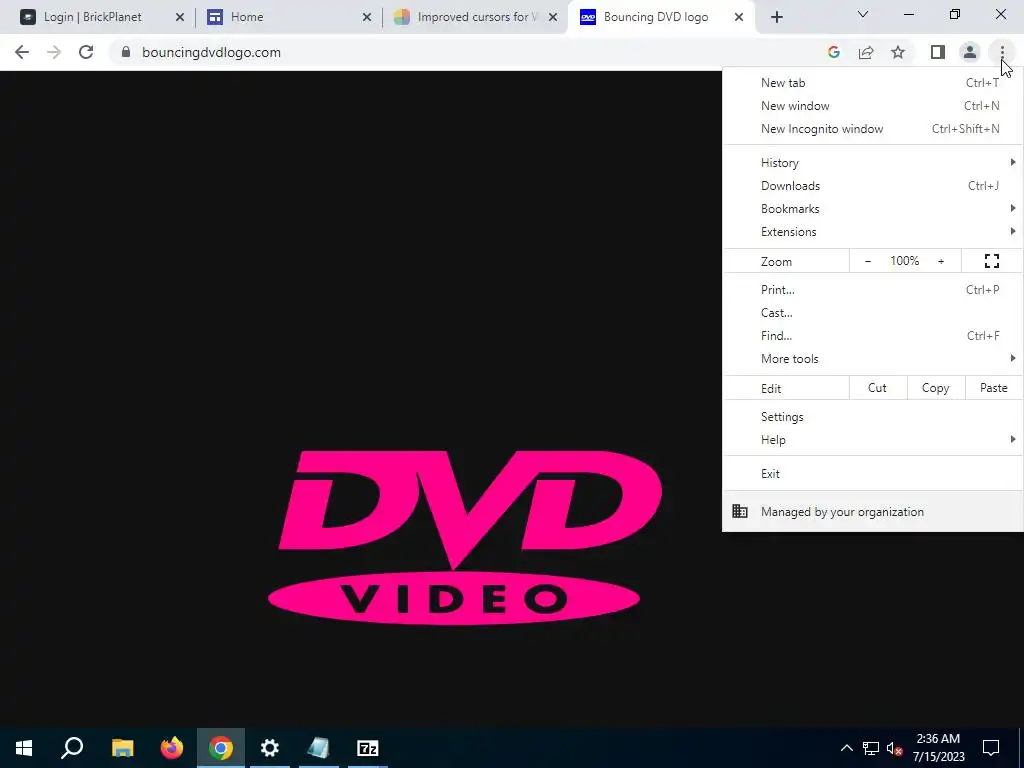The height and width of the screenshot is (768, 1024).
Task: Toggle the browser side panel icon
Action: click(938, 52)
